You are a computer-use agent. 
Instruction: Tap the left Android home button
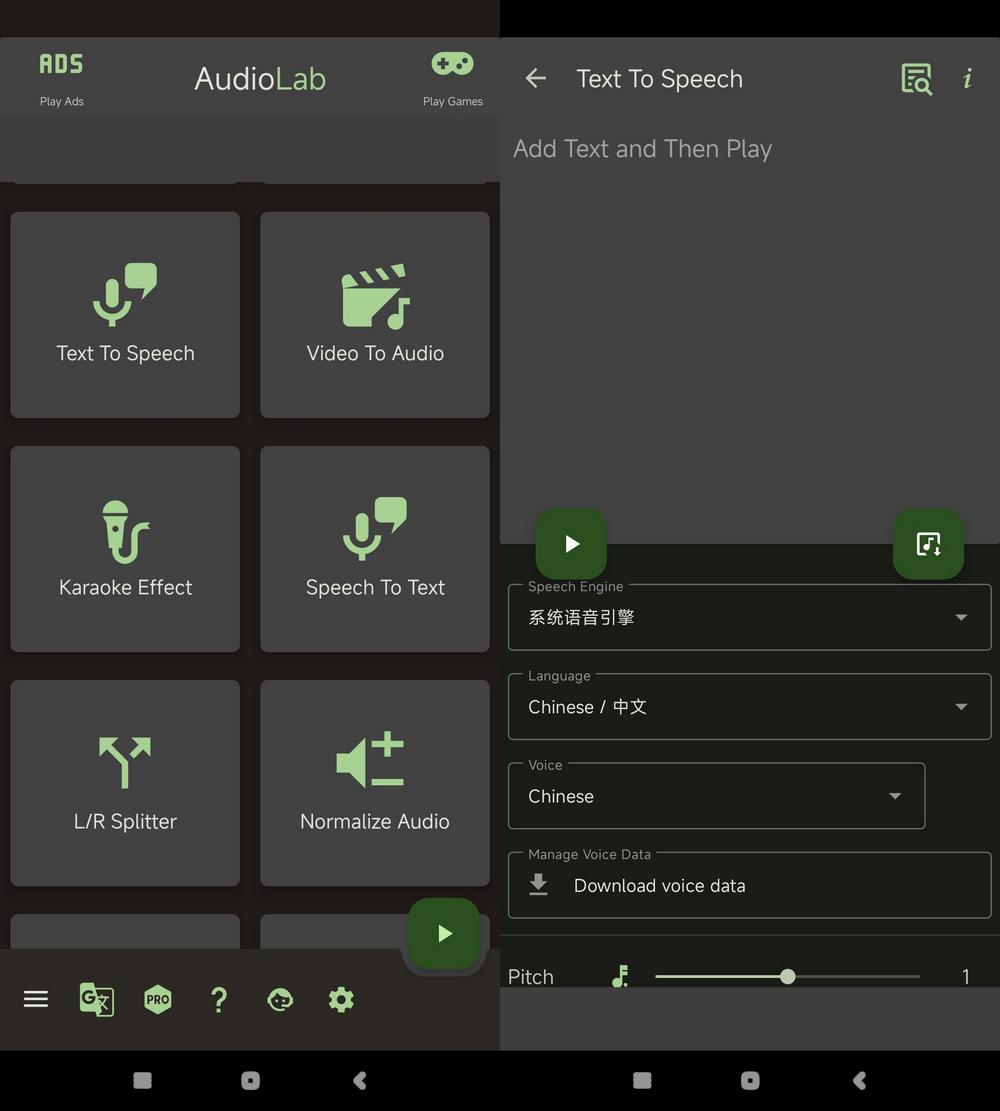click(x=250, y=1080)
